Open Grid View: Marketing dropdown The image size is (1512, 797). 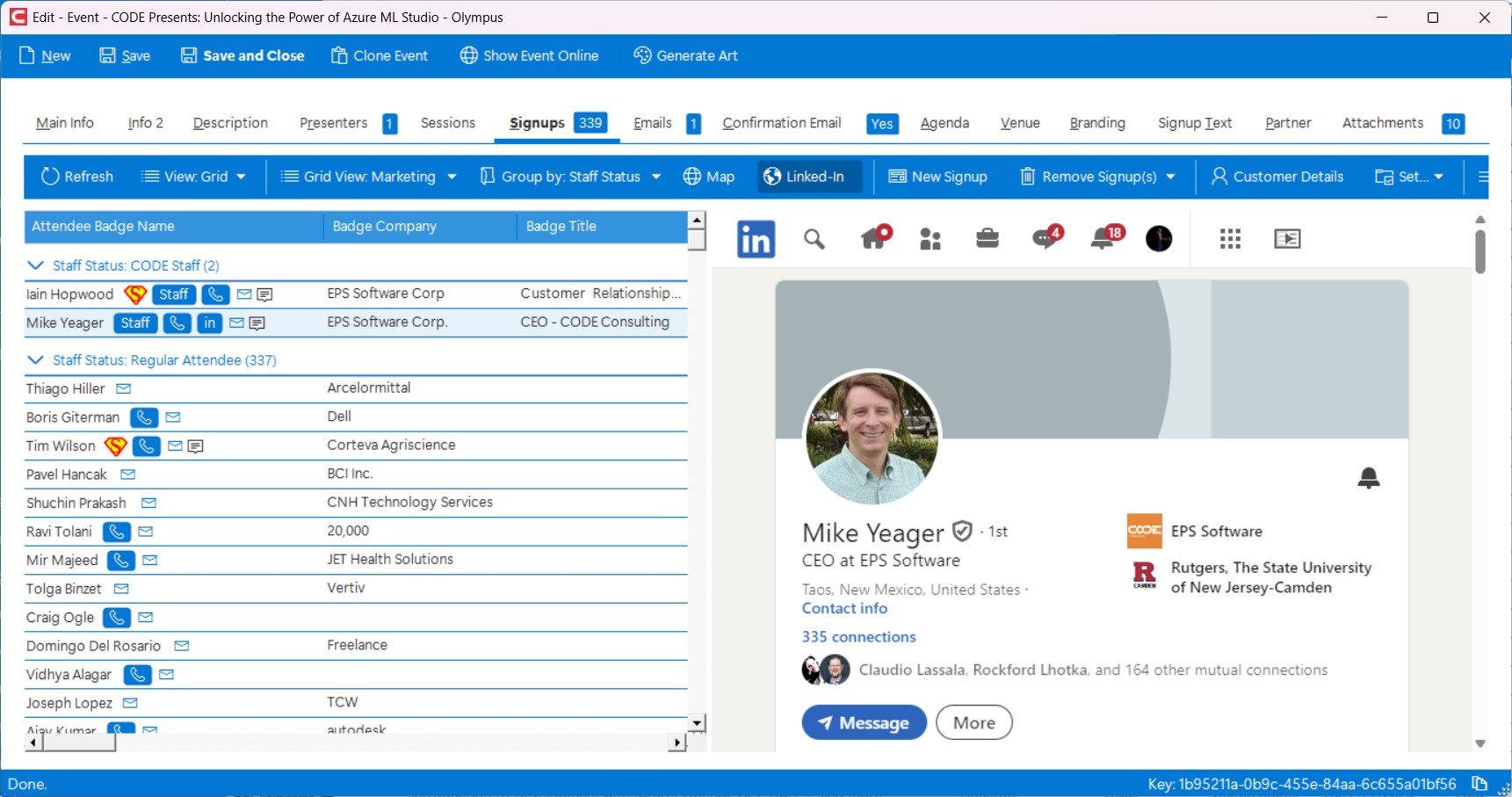[369, 177]
